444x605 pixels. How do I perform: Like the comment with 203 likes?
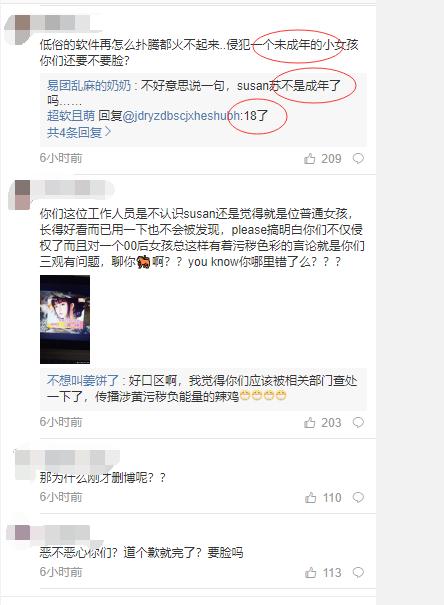click(x=310, y=422)
